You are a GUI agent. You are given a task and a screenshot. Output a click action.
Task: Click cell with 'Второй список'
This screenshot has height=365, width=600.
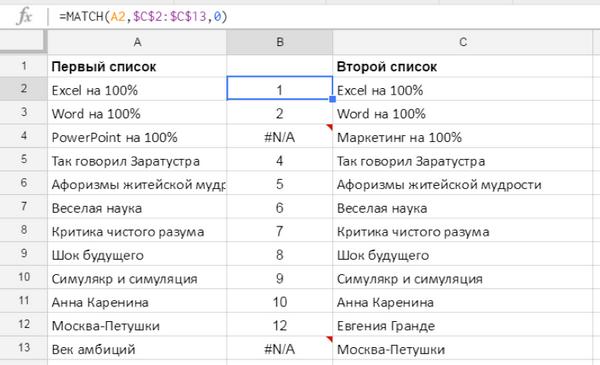click(x=463, y=66)
